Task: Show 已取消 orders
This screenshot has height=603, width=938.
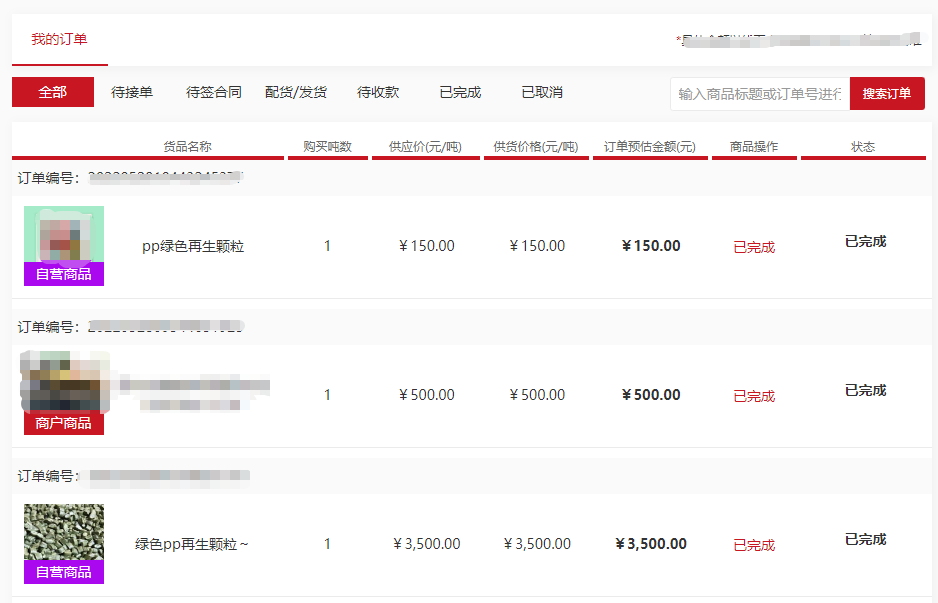Action: click(x=542, y=92)
